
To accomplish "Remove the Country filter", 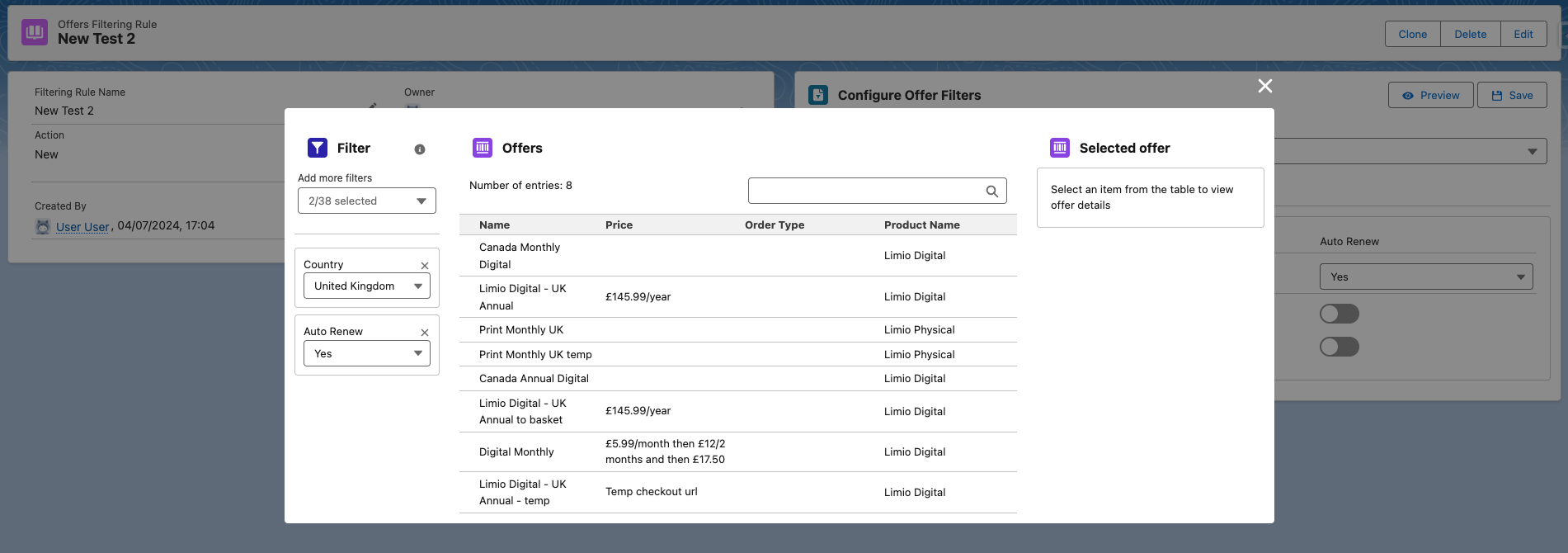I will [425, 266].
